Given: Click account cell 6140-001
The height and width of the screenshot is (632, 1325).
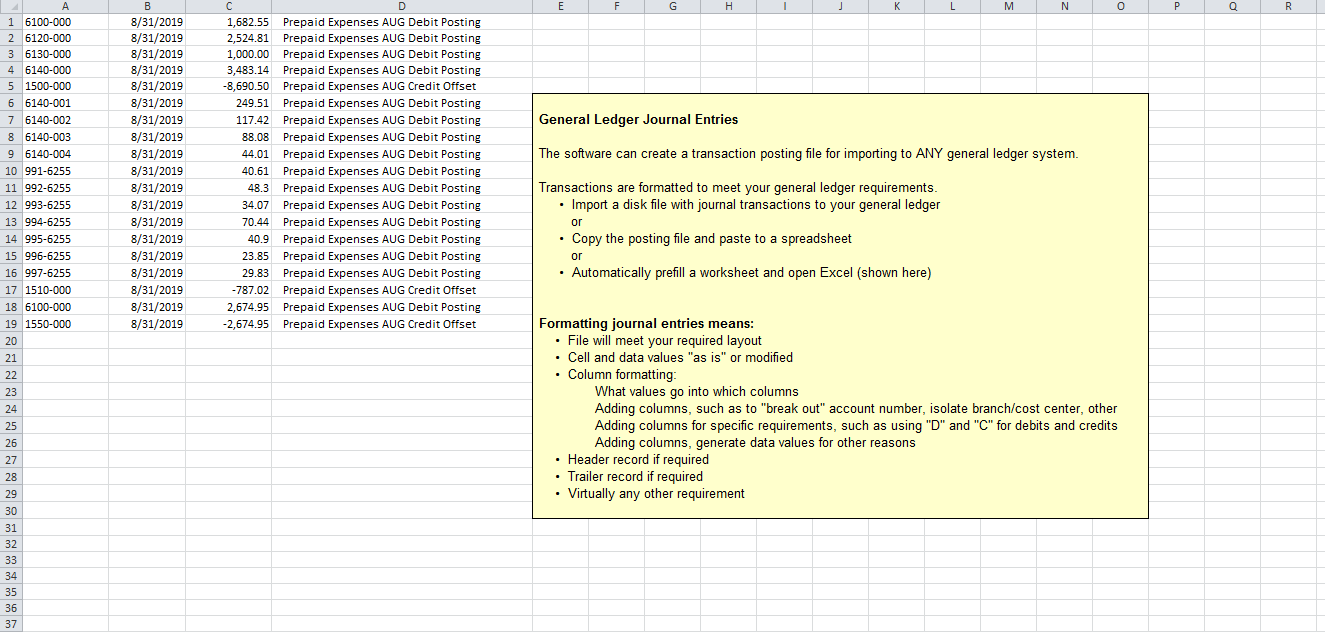Looking at the screenshot, I should tap(65, 103).
